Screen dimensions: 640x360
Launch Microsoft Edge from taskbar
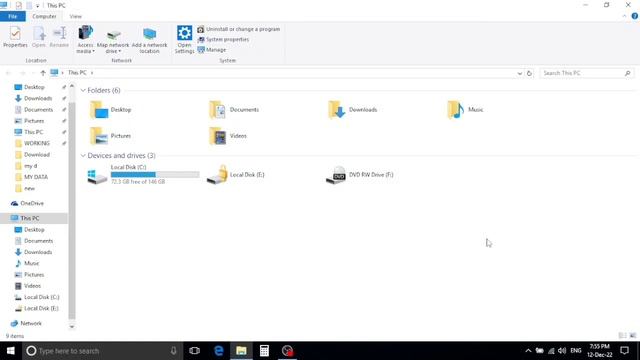(x=219, y=351)
